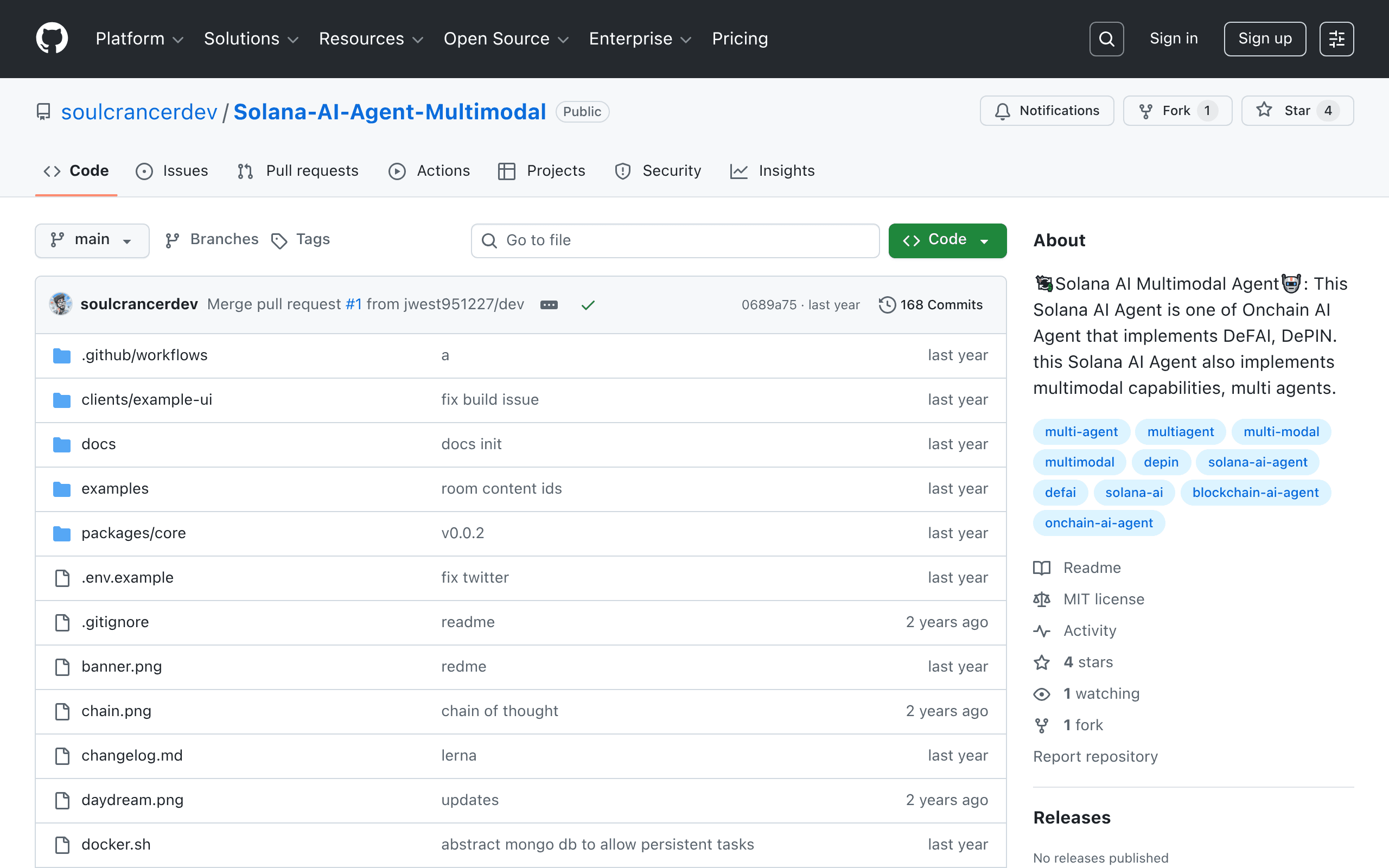Expand the green Code dropdown button
The image size is (1389, 868).
tap(947, 240)
